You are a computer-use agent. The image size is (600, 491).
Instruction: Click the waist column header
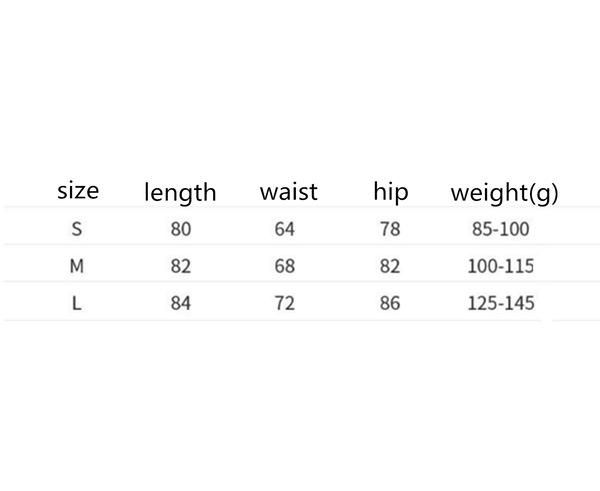[289, 191]
